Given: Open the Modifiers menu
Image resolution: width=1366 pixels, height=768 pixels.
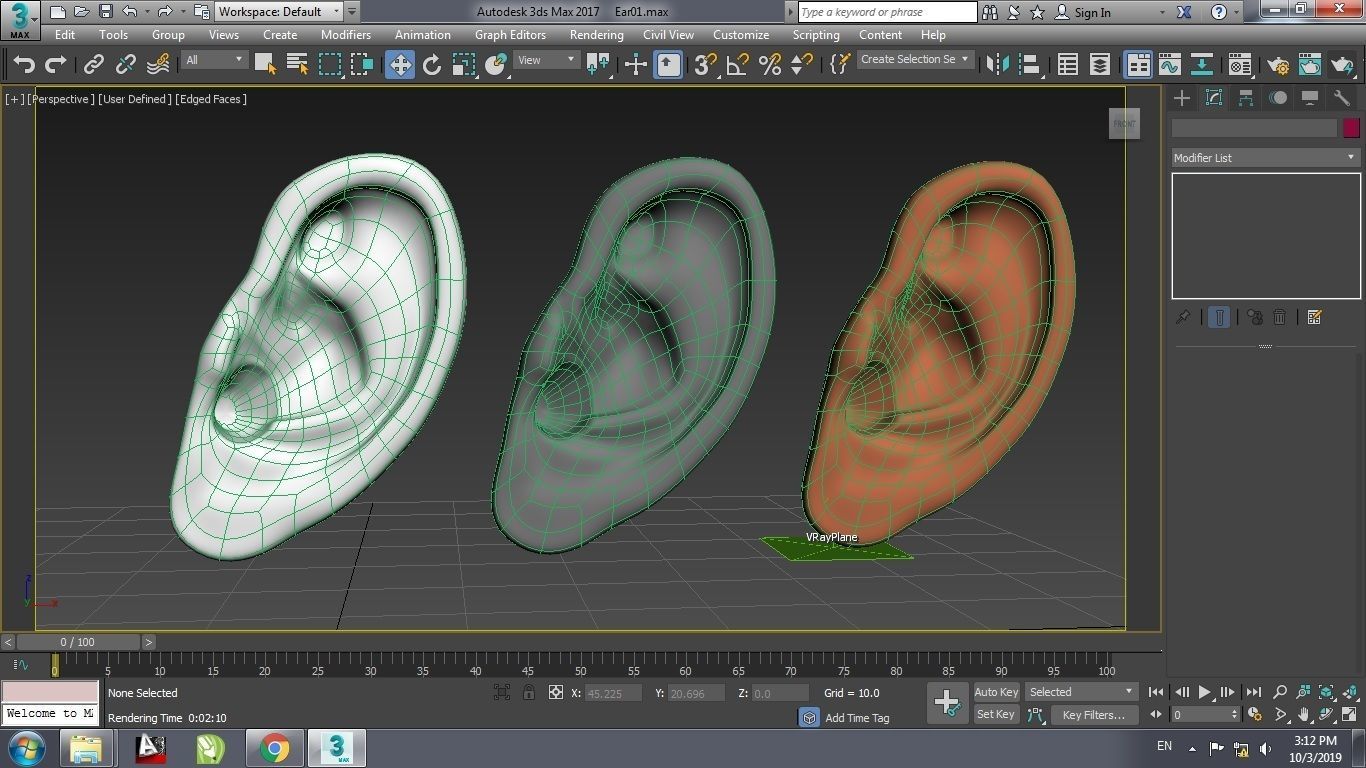Looking at the screenshot, I should pos(345,34).
